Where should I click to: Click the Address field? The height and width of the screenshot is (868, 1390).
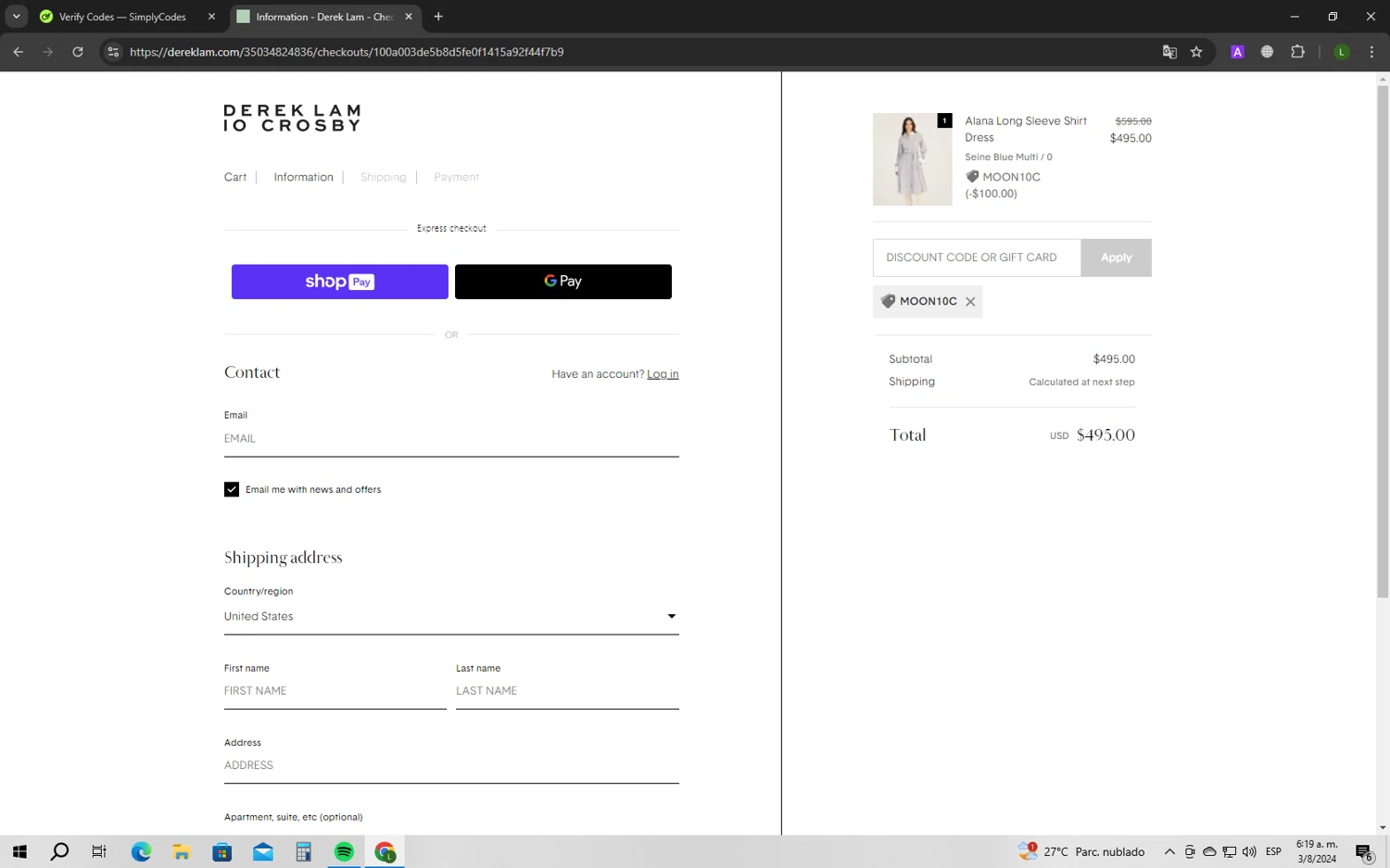click(451, 765)
